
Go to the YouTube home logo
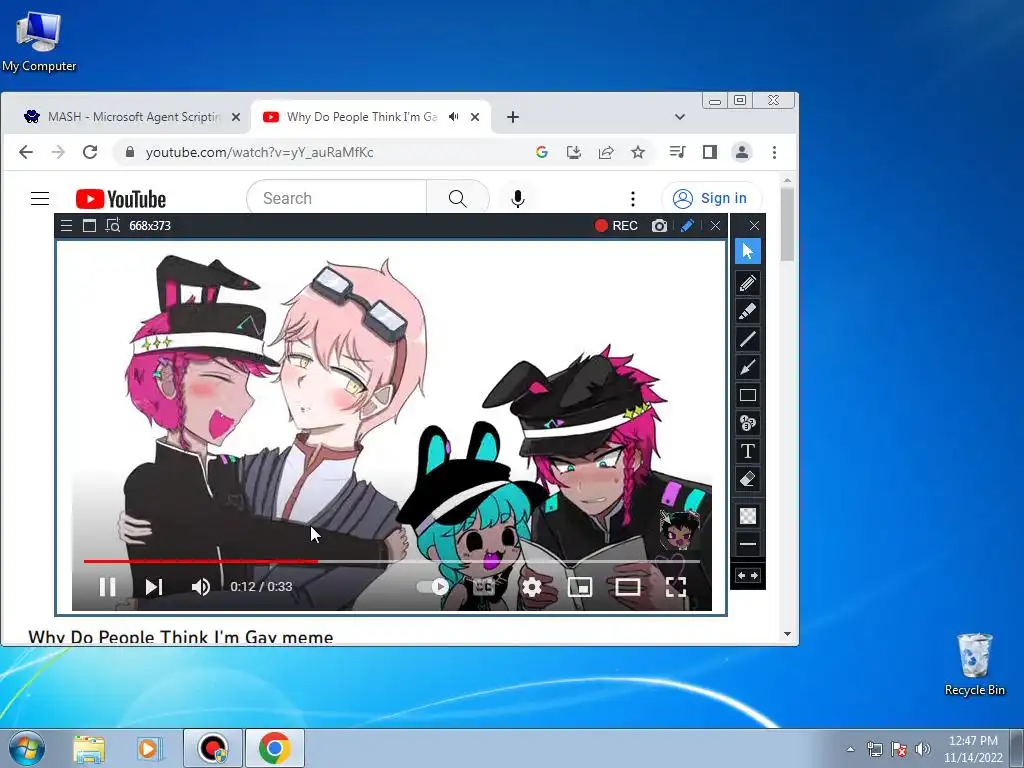click(121, 199)
